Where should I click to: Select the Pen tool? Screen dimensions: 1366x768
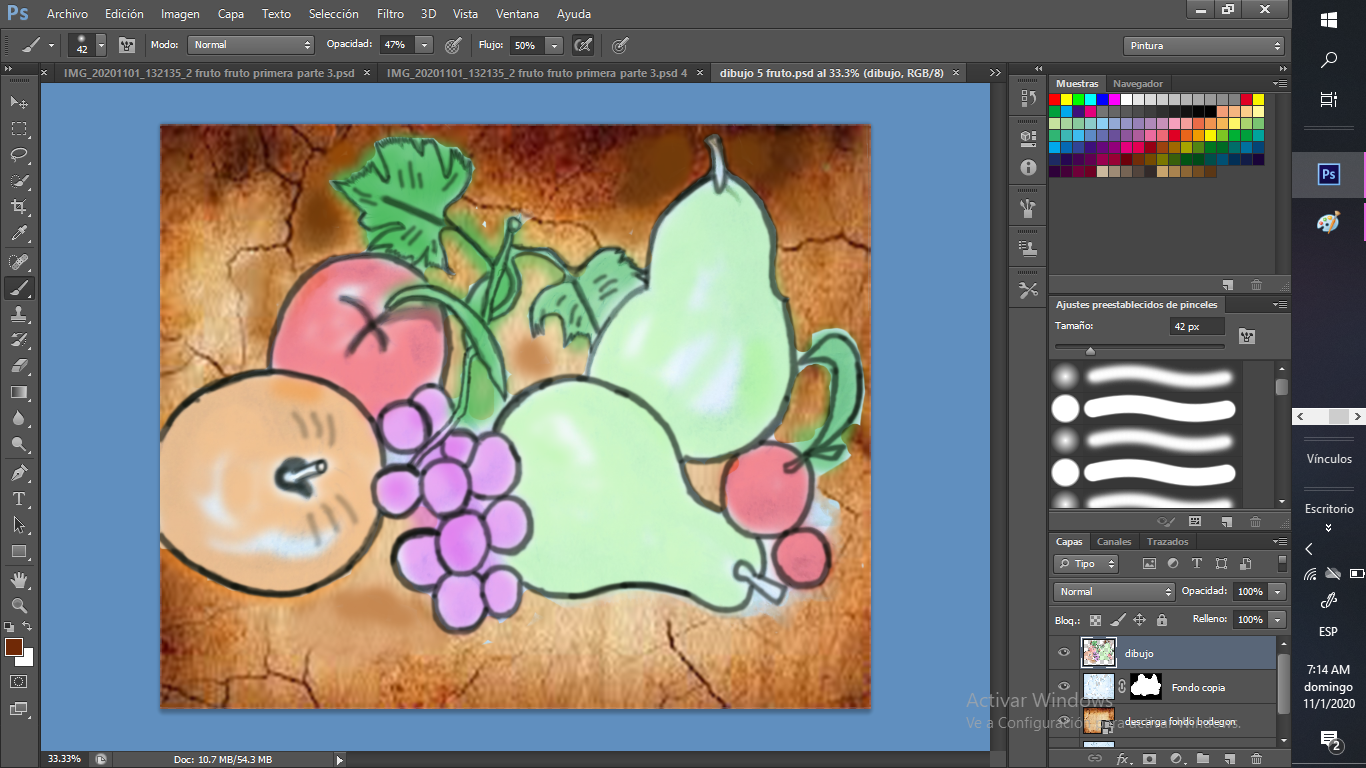click(x=19, y=472)
